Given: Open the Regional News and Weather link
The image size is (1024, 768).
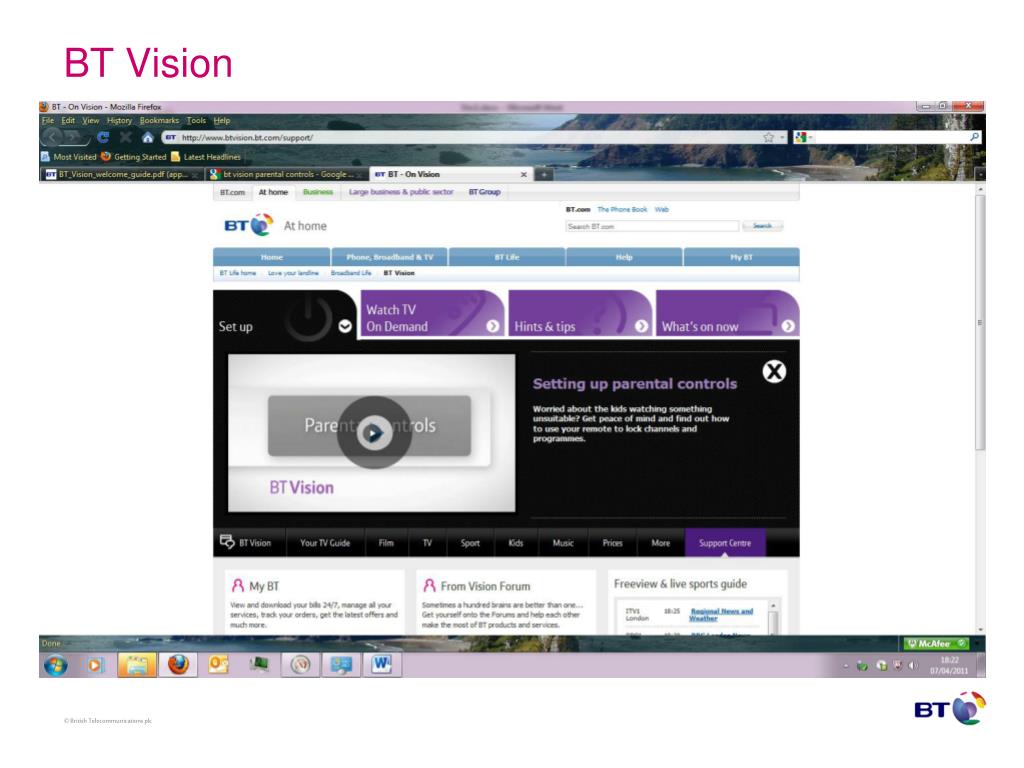Looking at the screenshot, I should 720,615.
